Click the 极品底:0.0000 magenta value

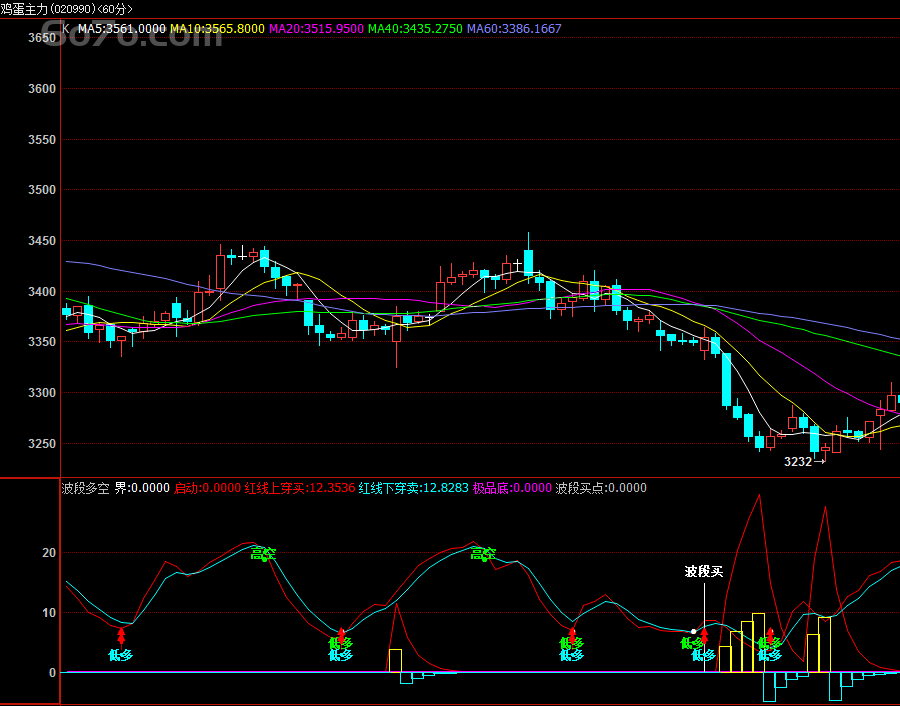click(x=512, y=488)
